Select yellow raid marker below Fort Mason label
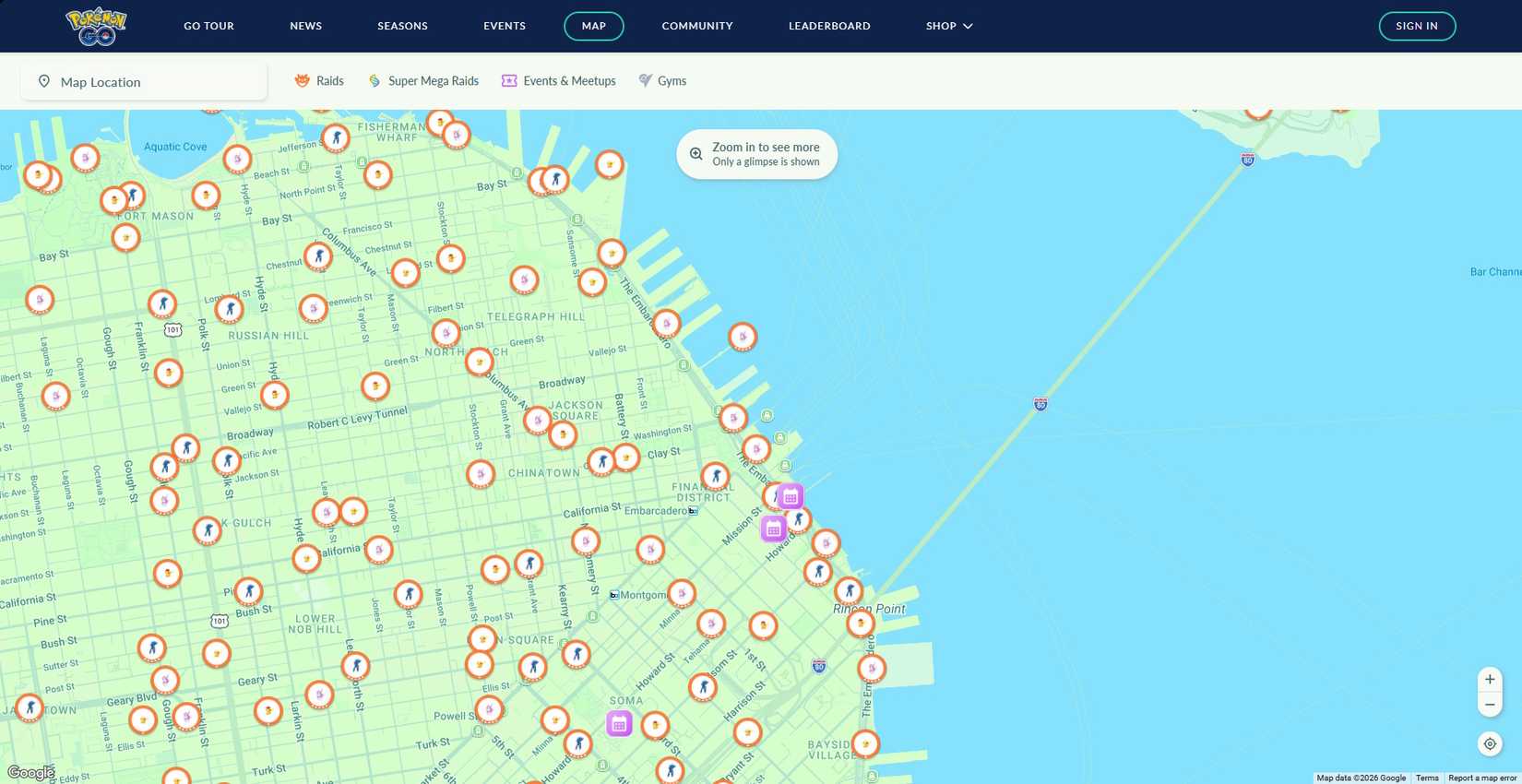The height and width of the screenshot is (784, 1522). click(x=126, y=238)
